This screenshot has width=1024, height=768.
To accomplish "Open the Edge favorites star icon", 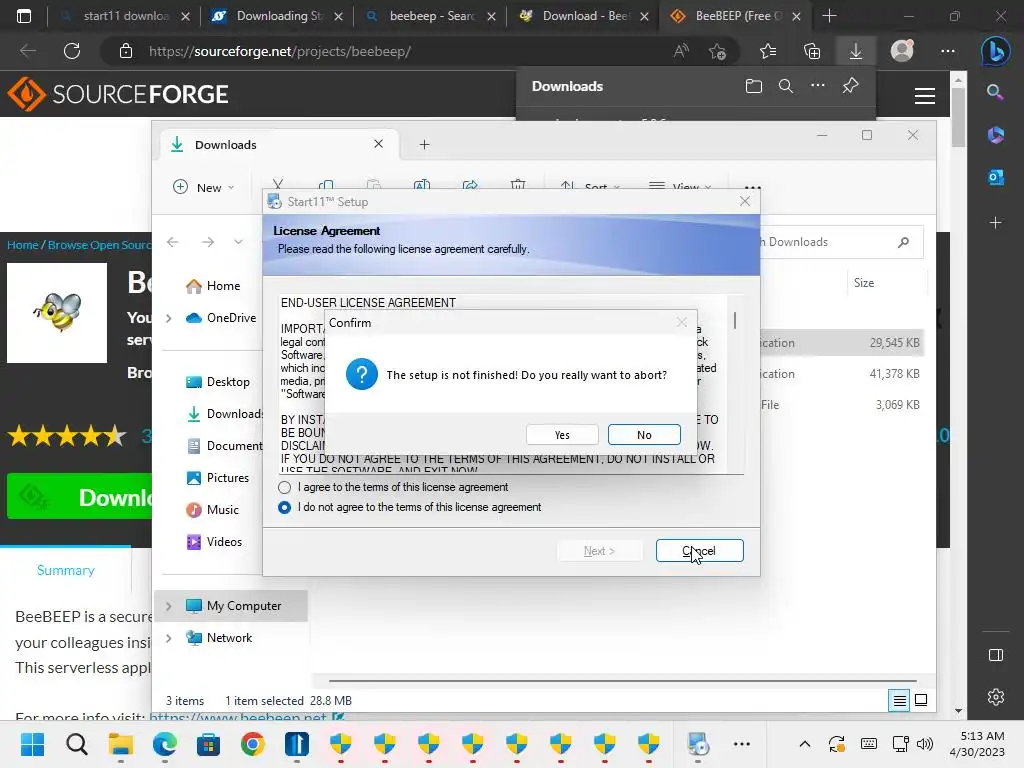I will [x=768, y=51].
